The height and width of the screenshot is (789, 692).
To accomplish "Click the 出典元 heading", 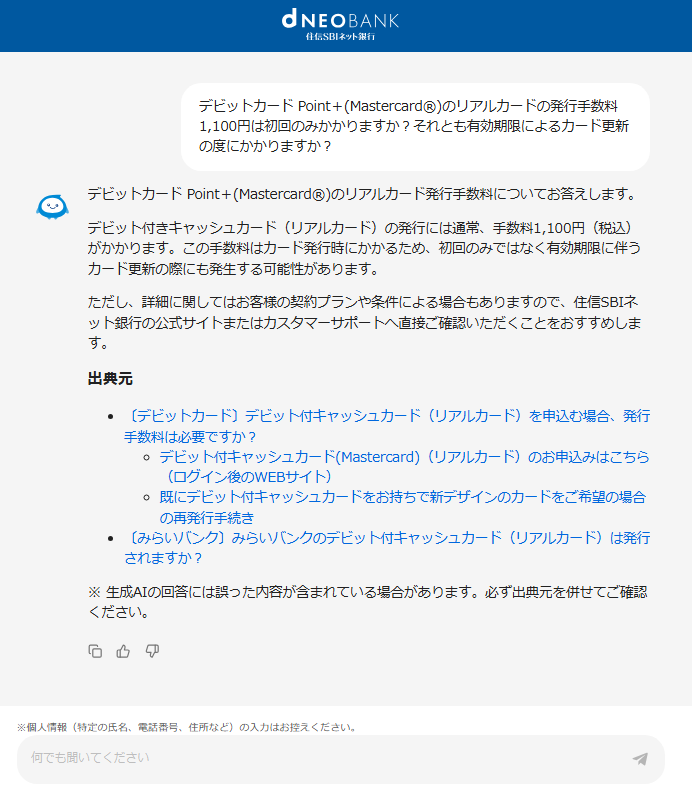I will (110, 378).
